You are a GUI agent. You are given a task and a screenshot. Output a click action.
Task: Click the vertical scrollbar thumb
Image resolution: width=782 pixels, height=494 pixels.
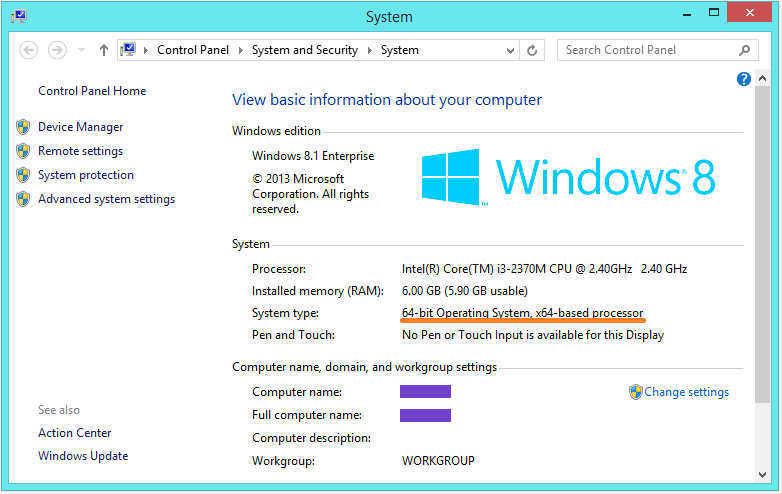(x=762, y=244)
